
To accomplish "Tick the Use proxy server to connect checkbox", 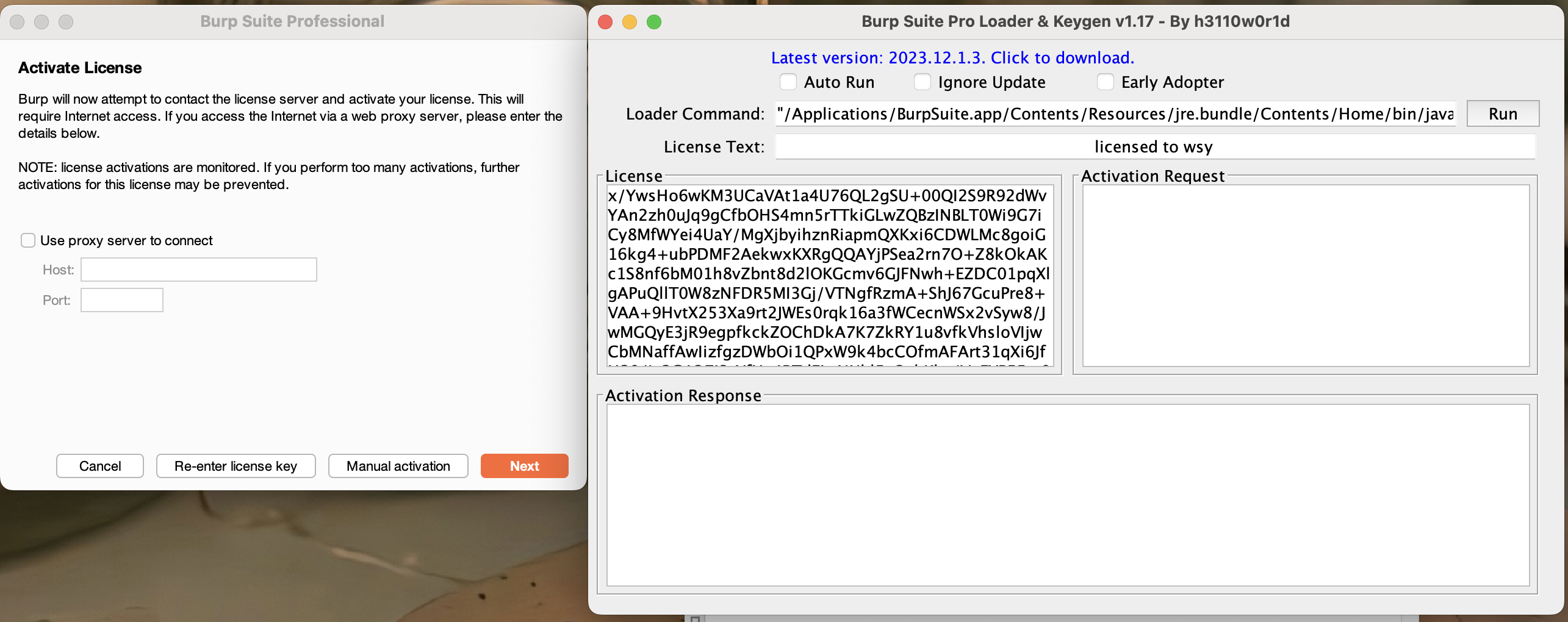I will 28,240.
